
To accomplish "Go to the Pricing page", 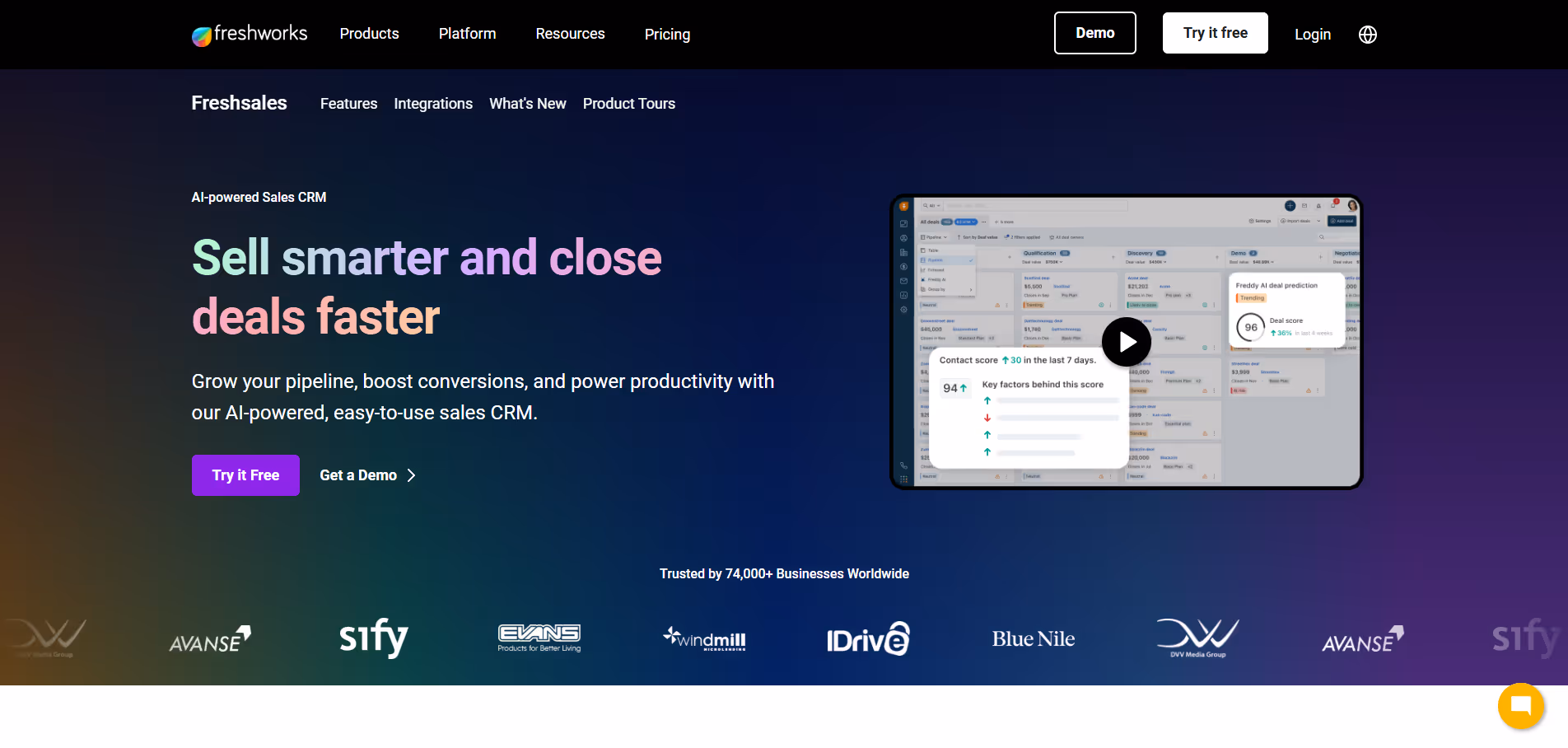I will click(667, 35).
